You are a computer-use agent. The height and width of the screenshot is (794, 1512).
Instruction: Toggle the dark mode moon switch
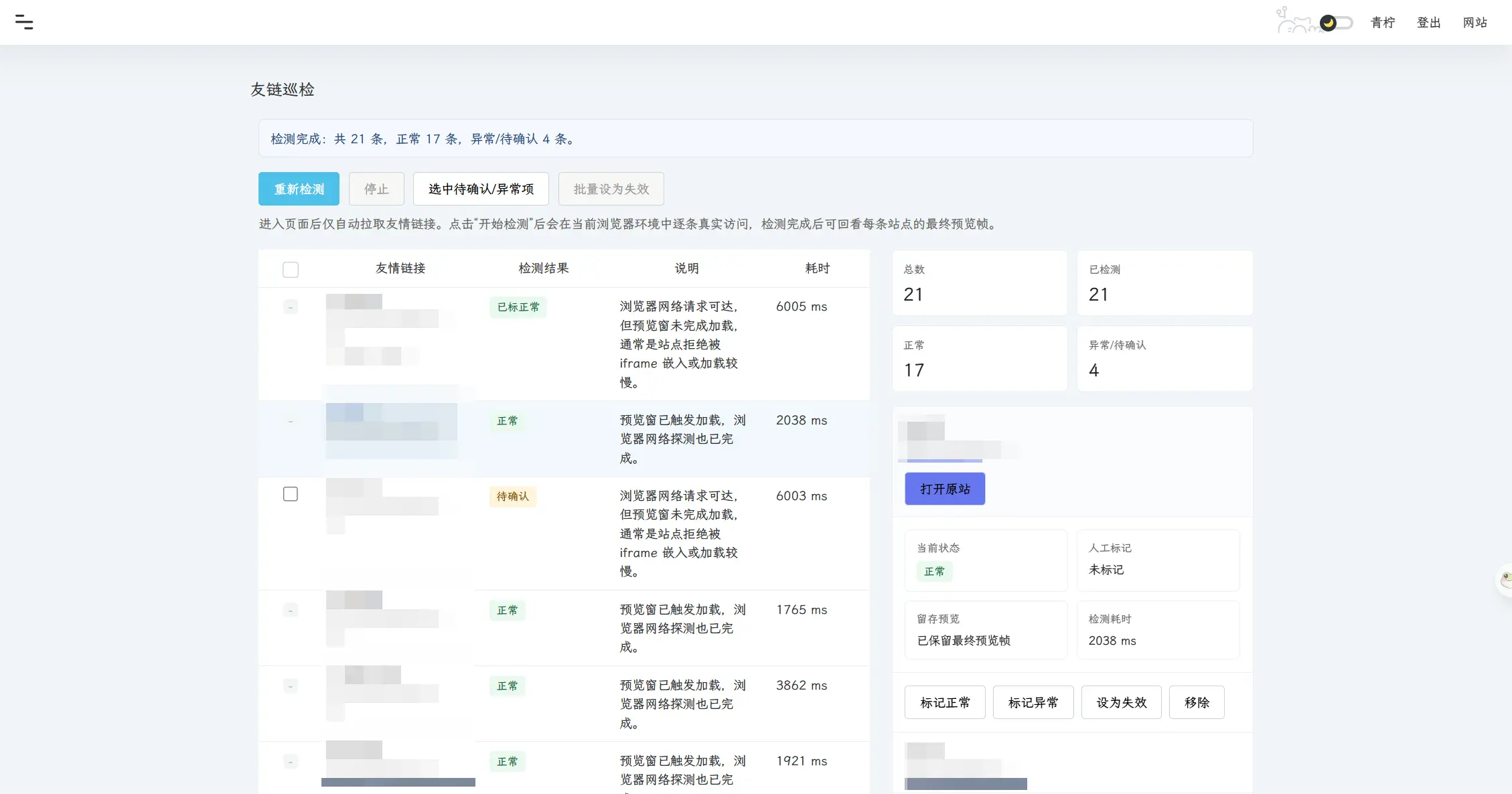click(1337, 23)
